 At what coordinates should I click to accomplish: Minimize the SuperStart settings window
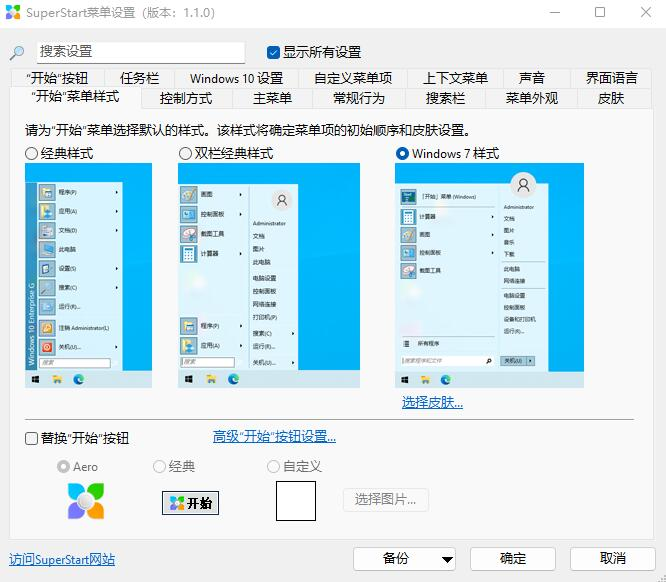pyautogui.click(x=555, y=12)
